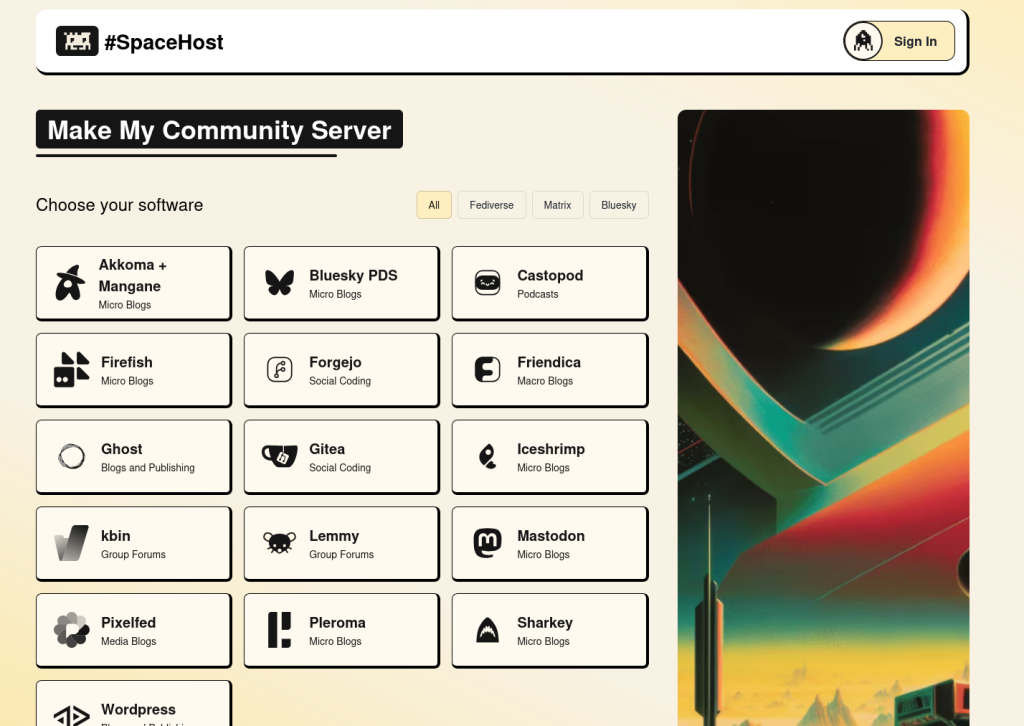The width and height of the screenshot is (1024, 726).
Task: Click the Blogs and Publishing subtitle under Ghost
Action: [x=148, y=468]
